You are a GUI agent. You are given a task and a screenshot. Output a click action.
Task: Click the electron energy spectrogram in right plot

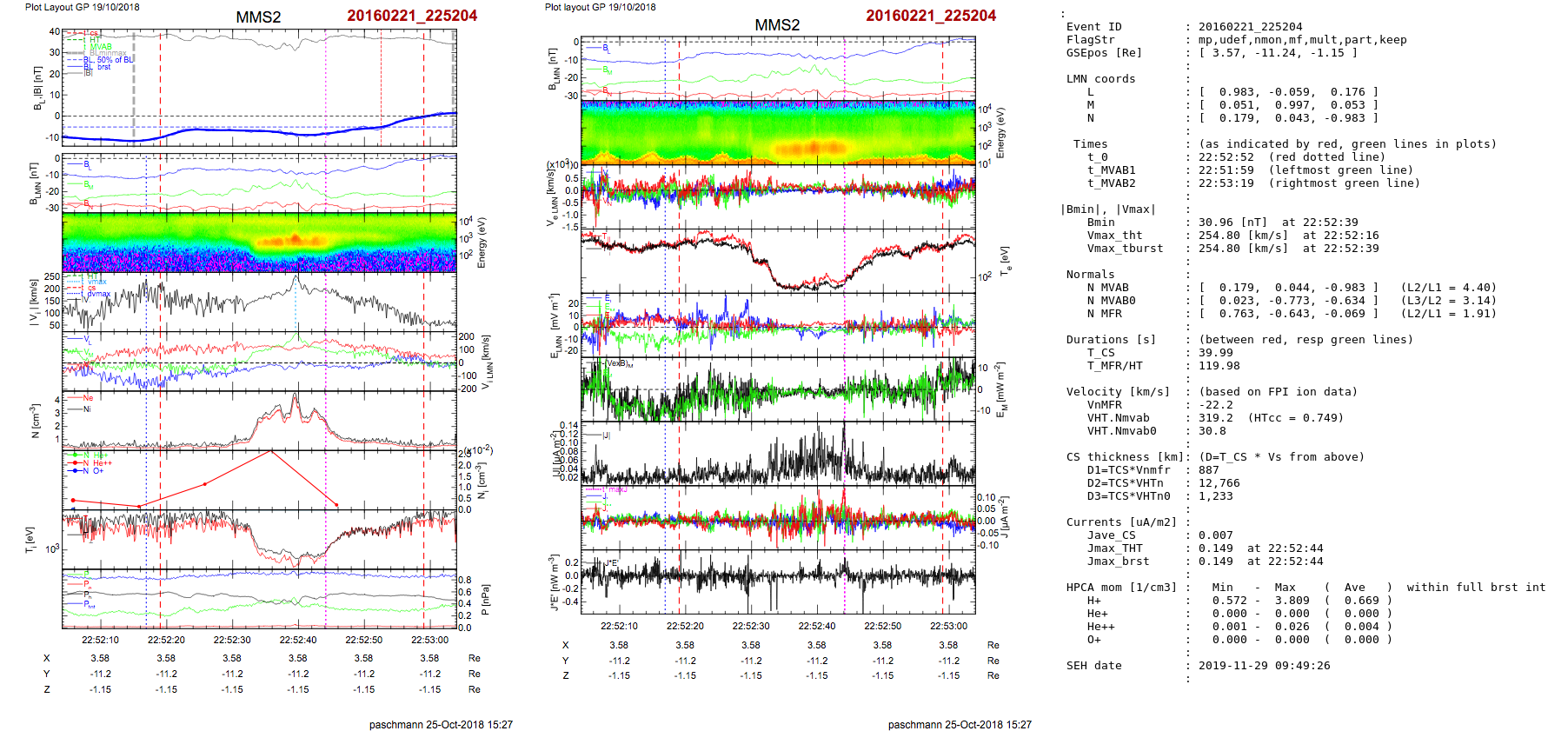tap(778, 132)
